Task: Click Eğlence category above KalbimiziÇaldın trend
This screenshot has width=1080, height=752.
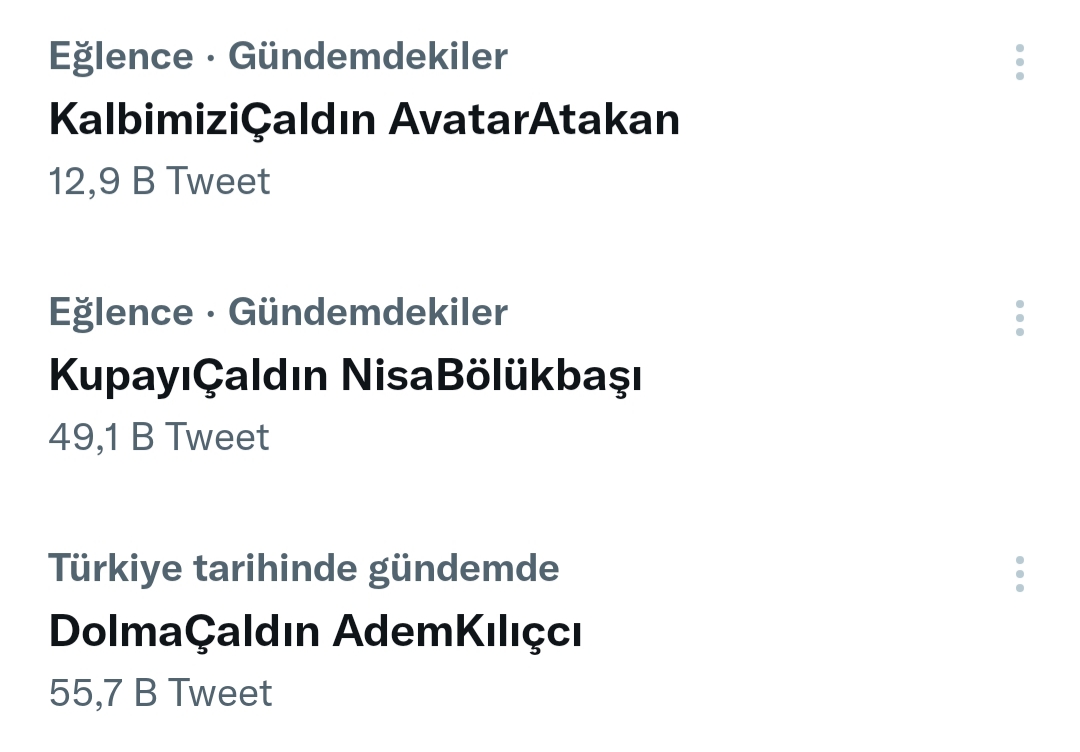Action: [120, 57]
